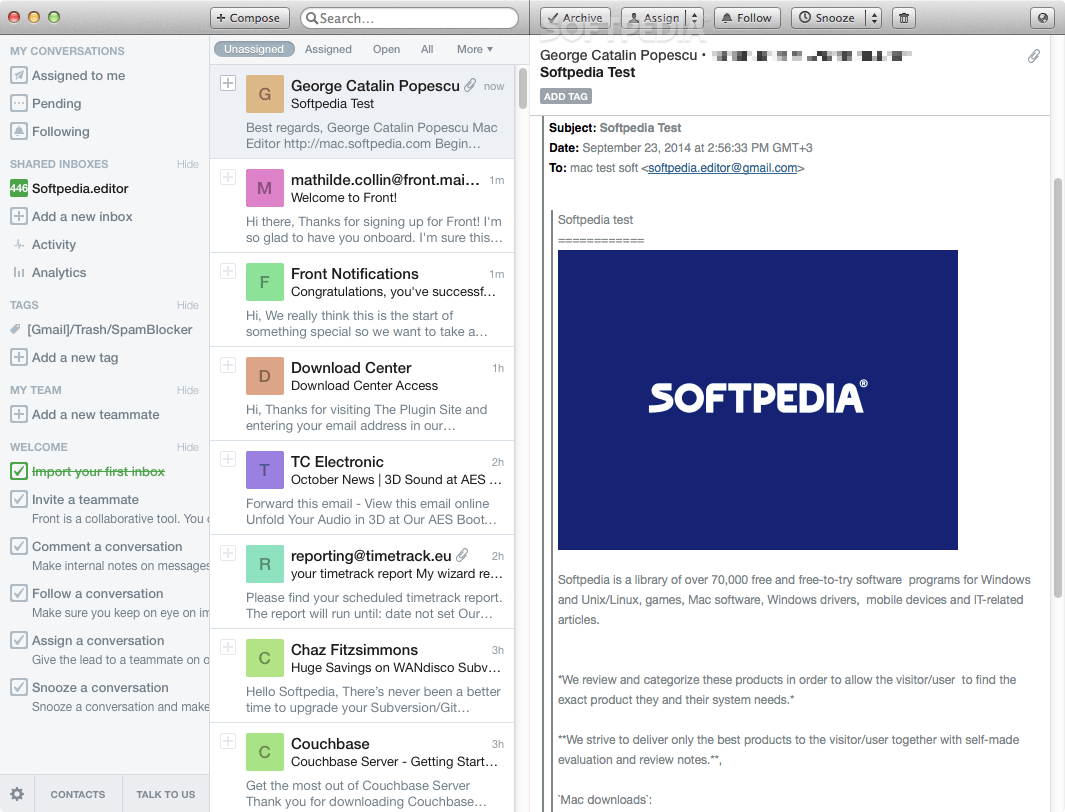Check the Comment a conversation item
Image resolution: width=1065 pixels, height=812 pixels.
pyautogui.click(x=19, y=546)
